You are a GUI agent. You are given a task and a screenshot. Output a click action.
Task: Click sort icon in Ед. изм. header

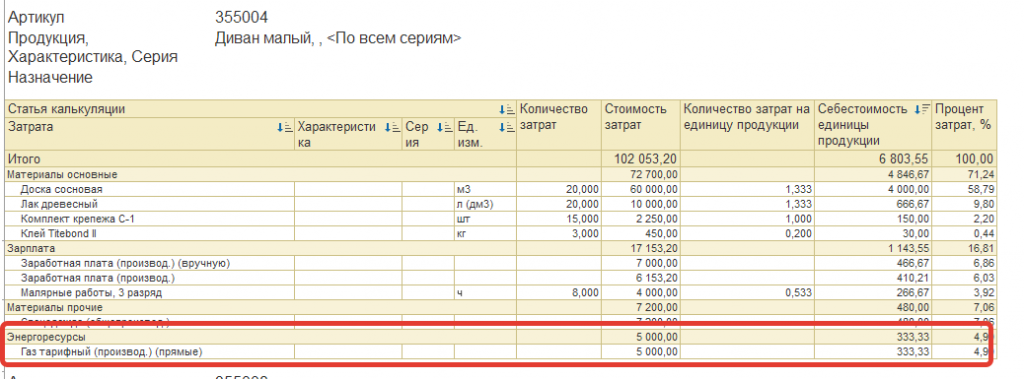click(506, 127)
